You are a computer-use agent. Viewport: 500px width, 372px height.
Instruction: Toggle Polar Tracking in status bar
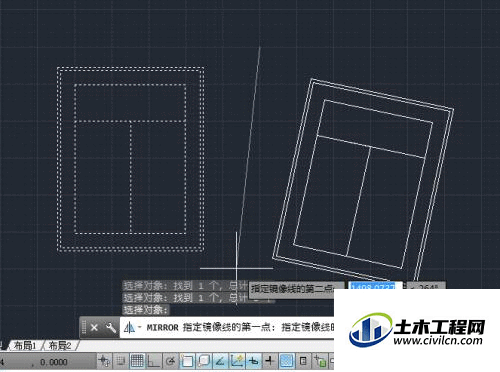pyautogui.click(x=170, y=361)
